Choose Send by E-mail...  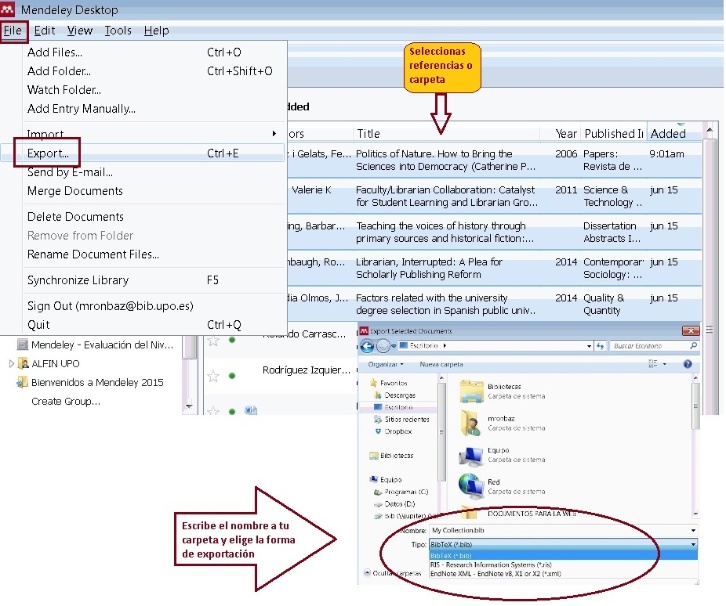click(143, 172)
